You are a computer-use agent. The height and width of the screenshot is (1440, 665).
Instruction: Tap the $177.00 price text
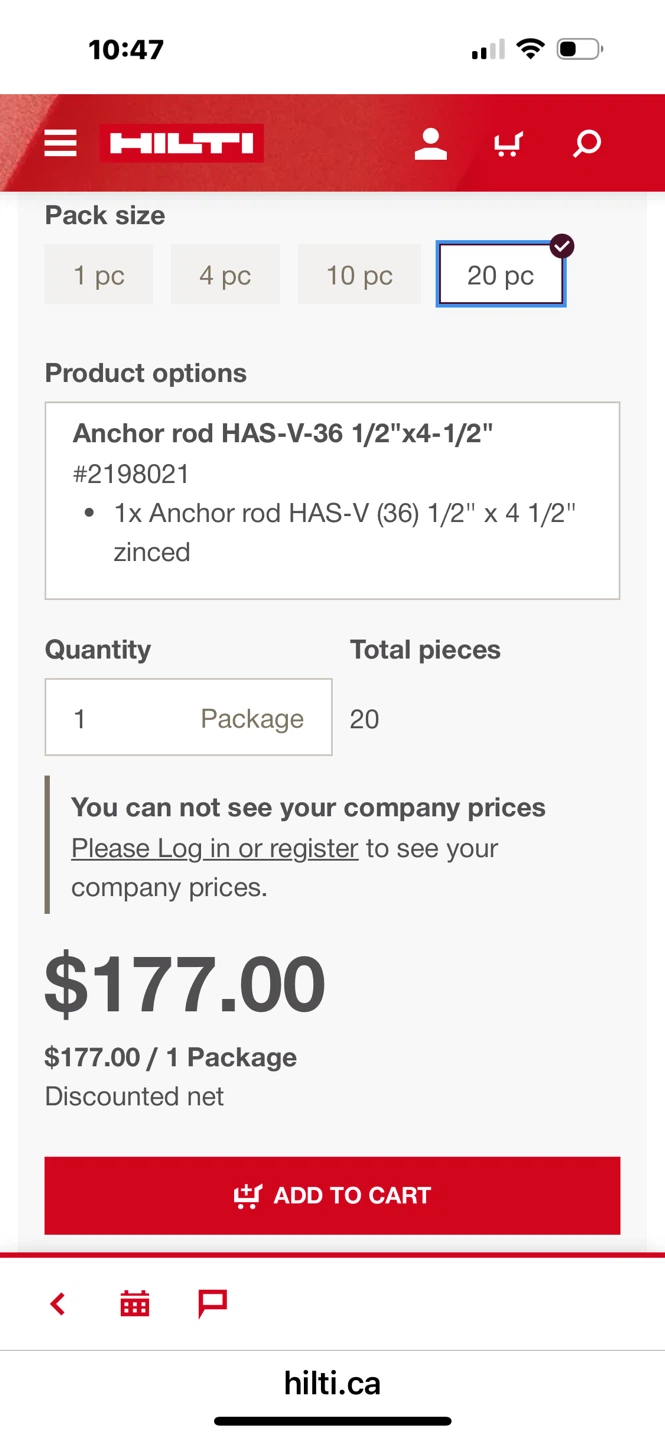(185, 985)
